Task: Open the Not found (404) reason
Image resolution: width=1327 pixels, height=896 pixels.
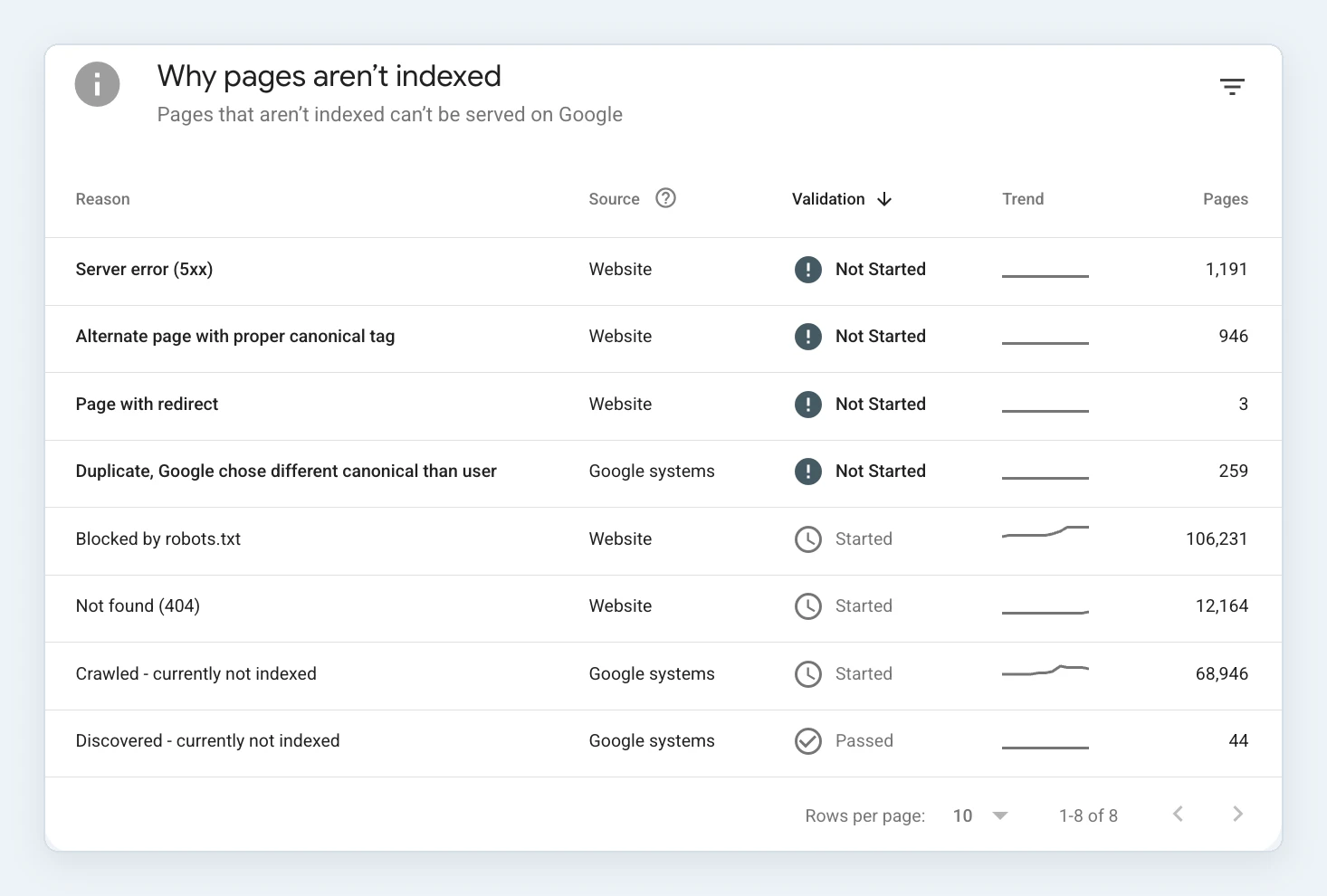Action: 138,606
